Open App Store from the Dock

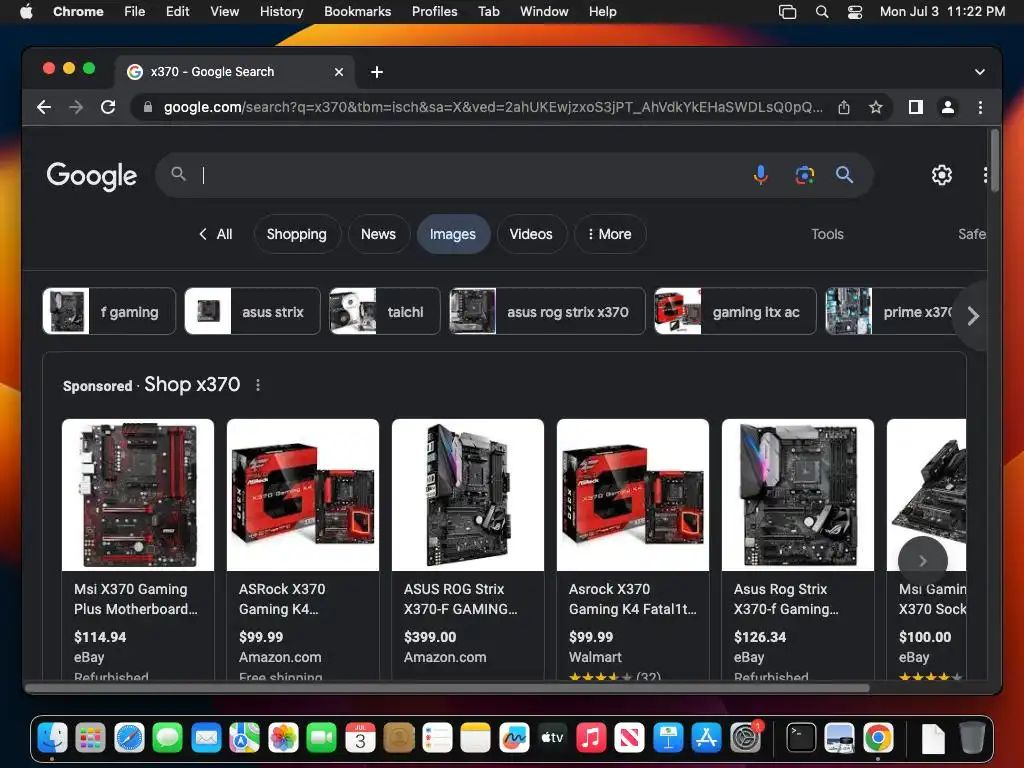tap(706, 738)
